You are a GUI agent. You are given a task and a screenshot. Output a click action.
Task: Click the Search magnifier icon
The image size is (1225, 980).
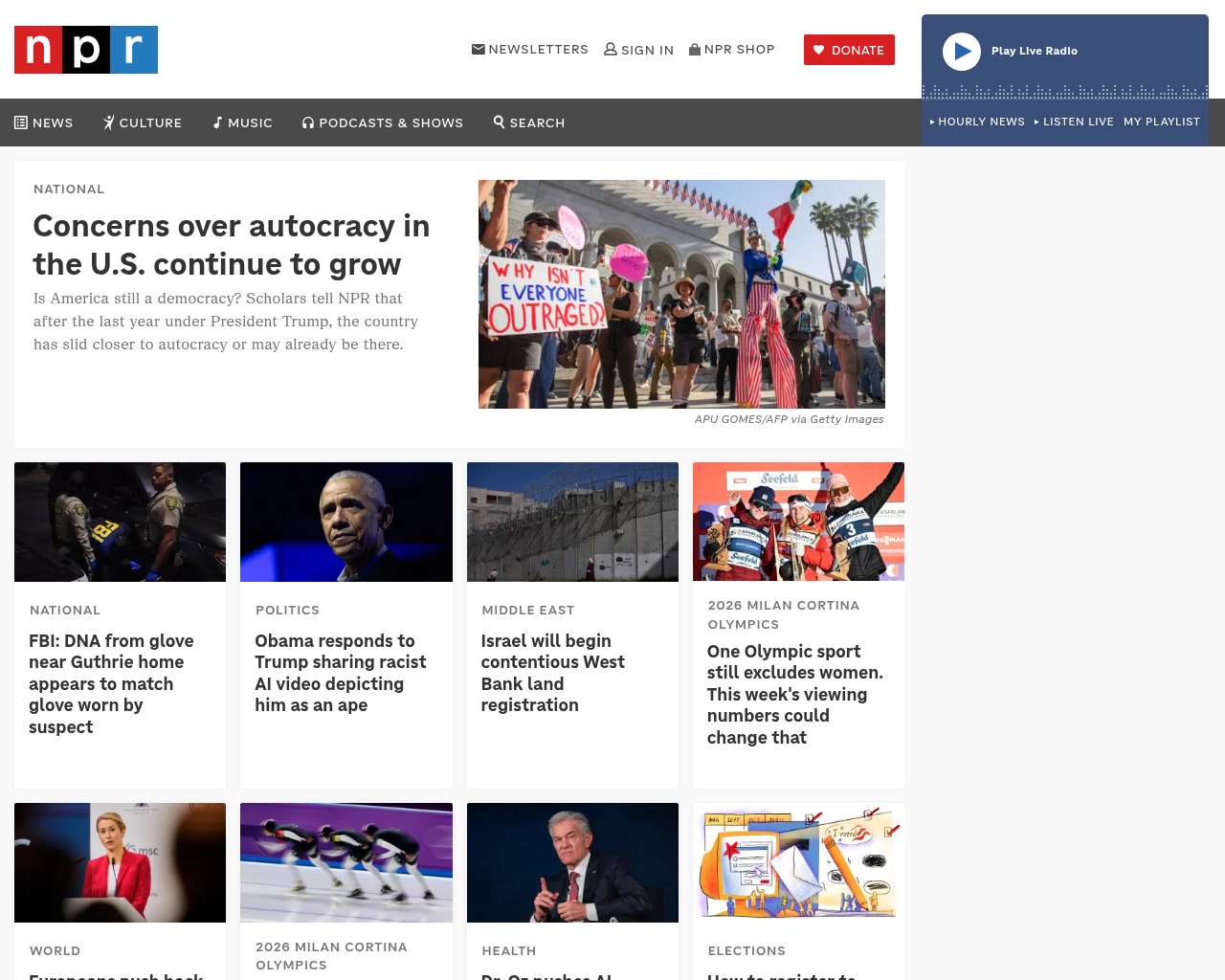click(x=499, y=122)
